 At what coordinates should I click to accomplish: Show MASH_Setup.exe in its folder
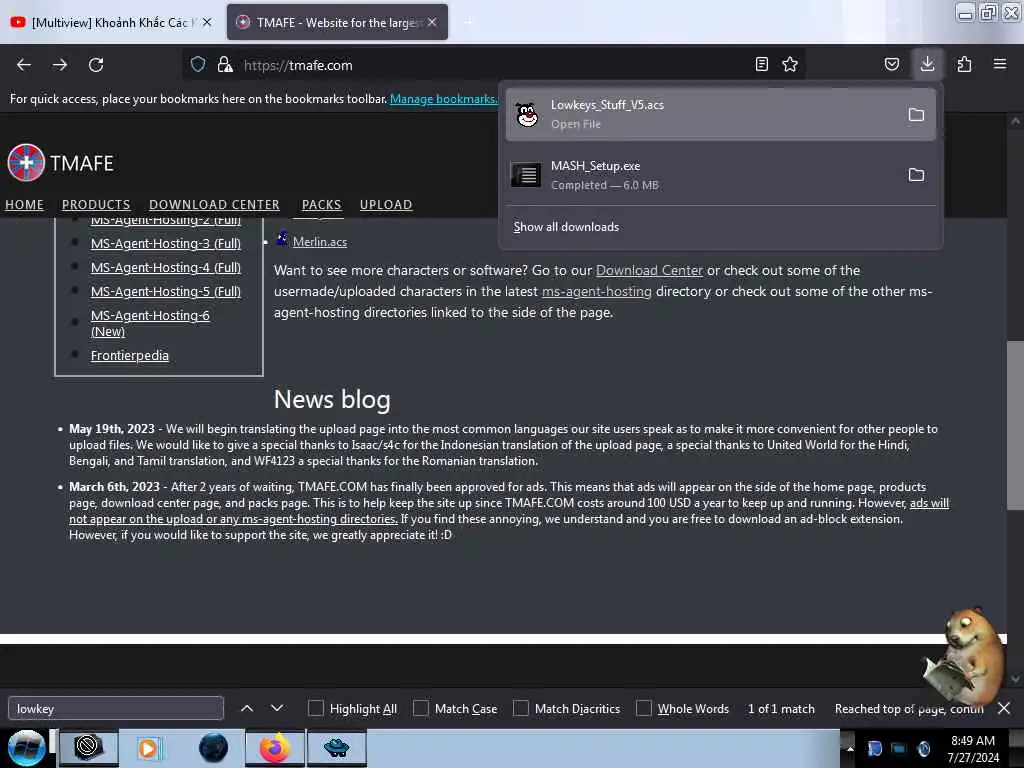click(916, 175)
